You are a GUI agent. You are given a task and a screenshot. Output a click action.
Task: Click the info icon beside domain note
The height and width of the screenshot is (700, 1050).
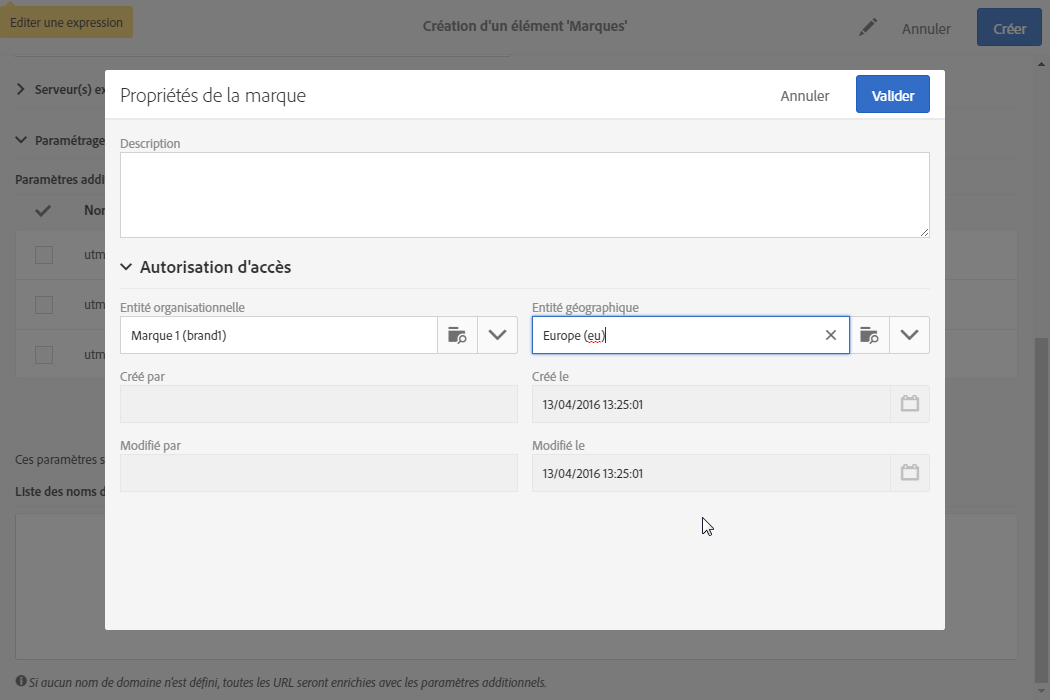21,682
